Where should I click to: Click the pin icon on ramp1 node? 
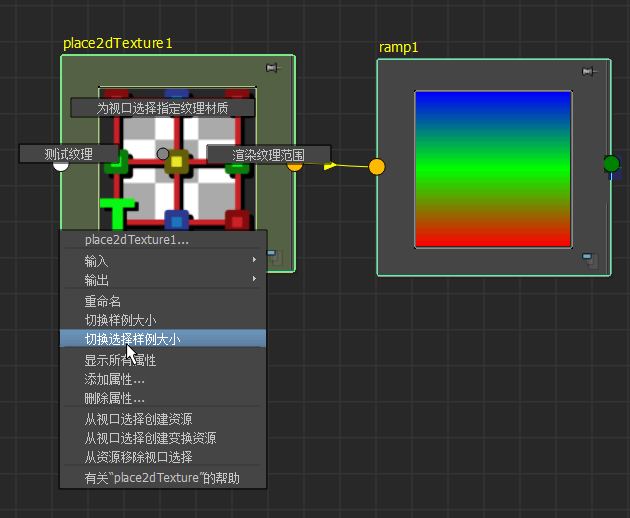(589, 72)
